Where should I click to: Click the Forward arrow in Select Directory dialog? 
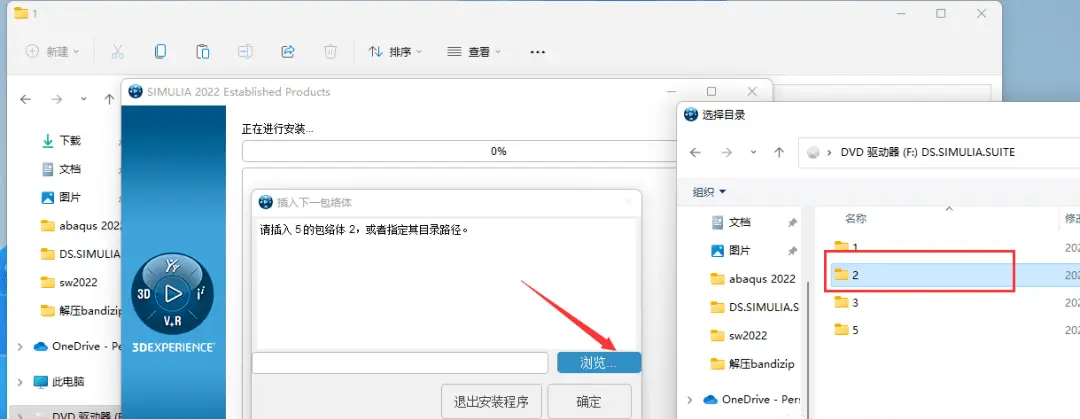[x=726, y=152]
